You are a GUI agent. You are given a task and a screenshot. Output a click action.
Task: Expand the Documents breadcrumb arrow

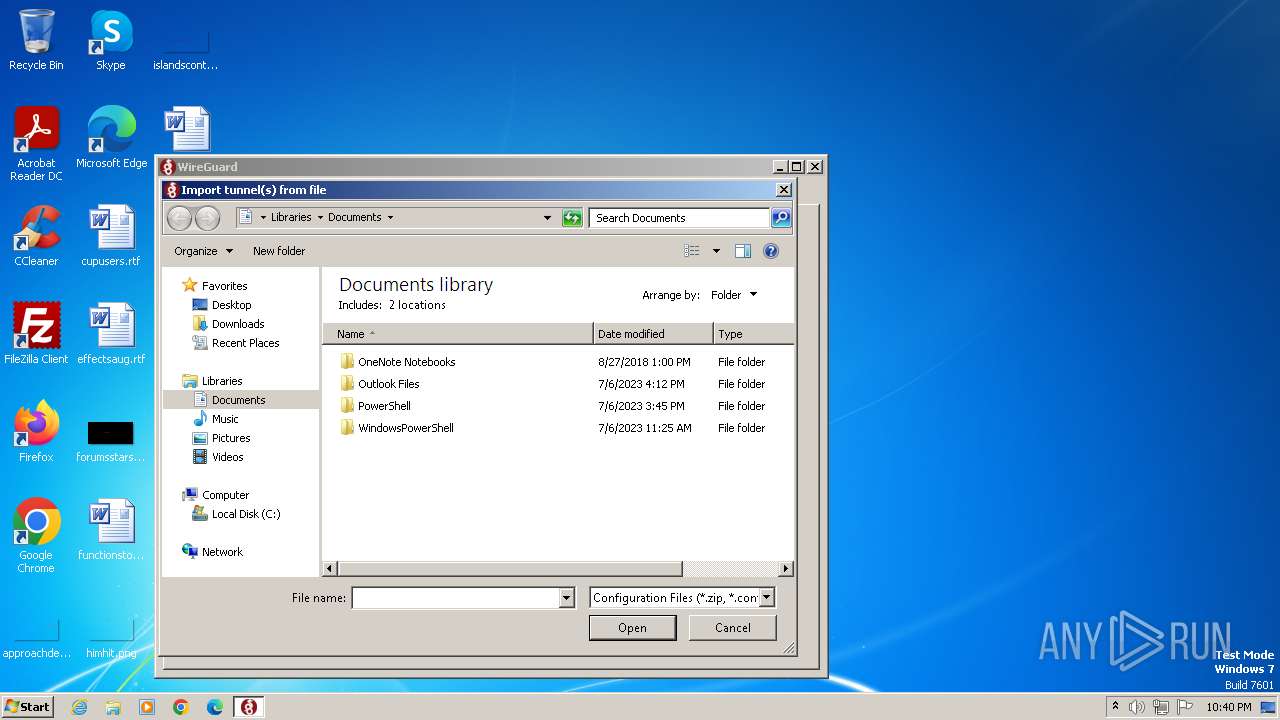390,217
